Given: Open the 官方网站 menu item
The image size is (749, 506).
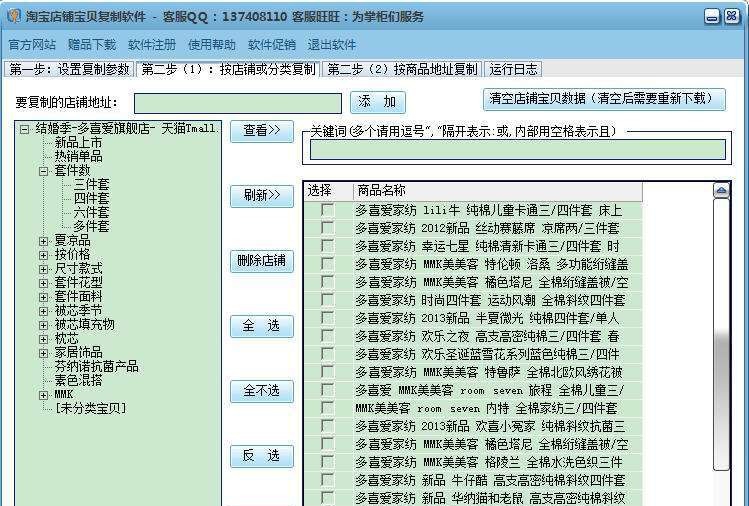Looking at the screenshot, I should coord(32,45).
